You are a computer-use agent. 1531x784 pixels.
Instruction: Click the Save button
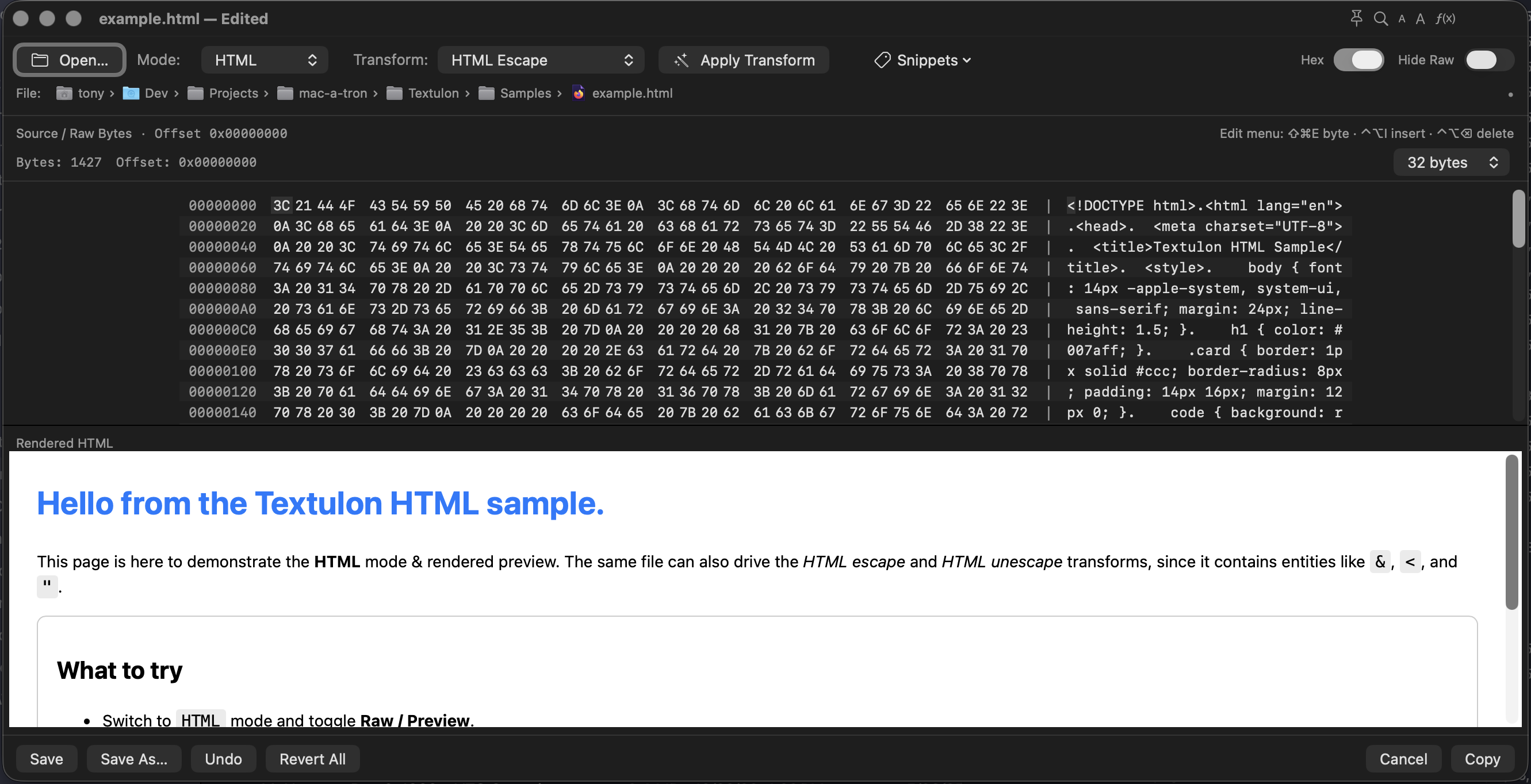click(47, 759)
